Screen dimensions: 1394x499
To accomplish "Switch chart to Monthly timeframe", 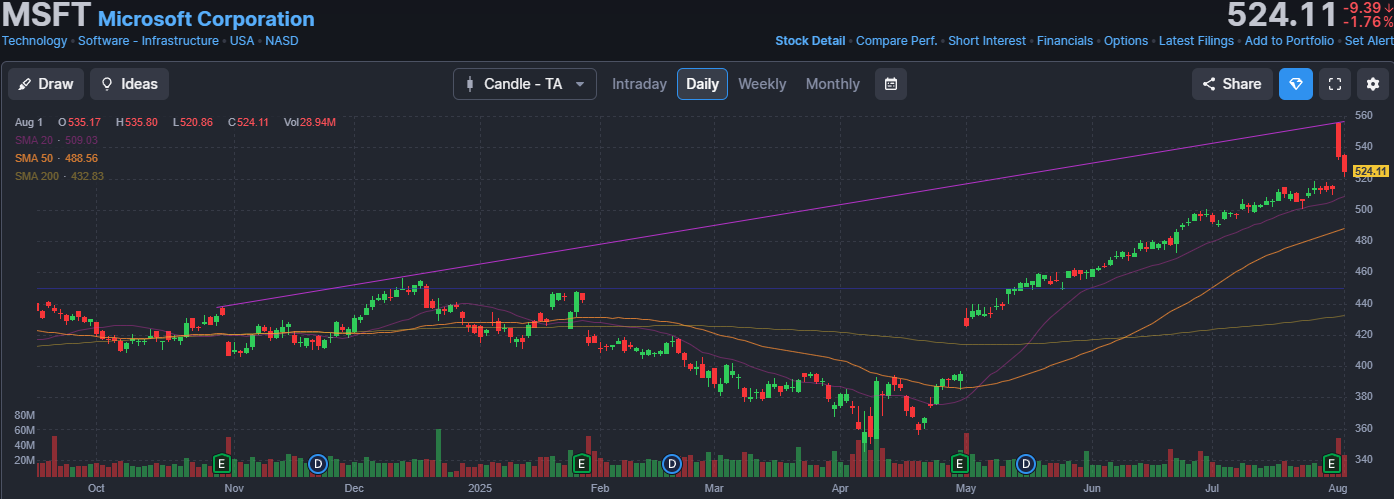I will tap(832, 84).
